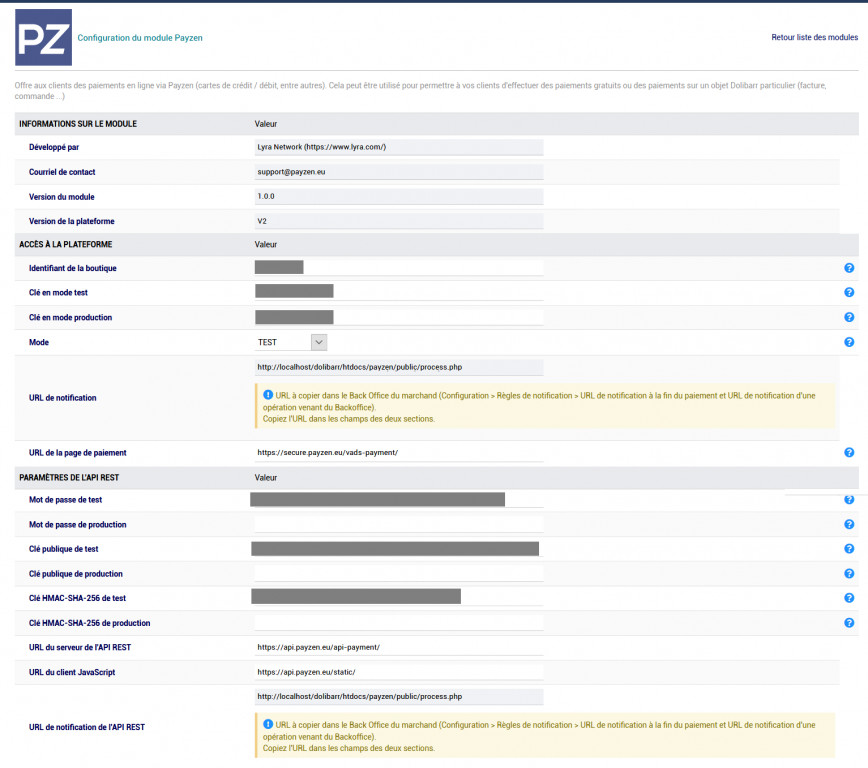Click the Version du module 1.0.0 field

point(399,197)
